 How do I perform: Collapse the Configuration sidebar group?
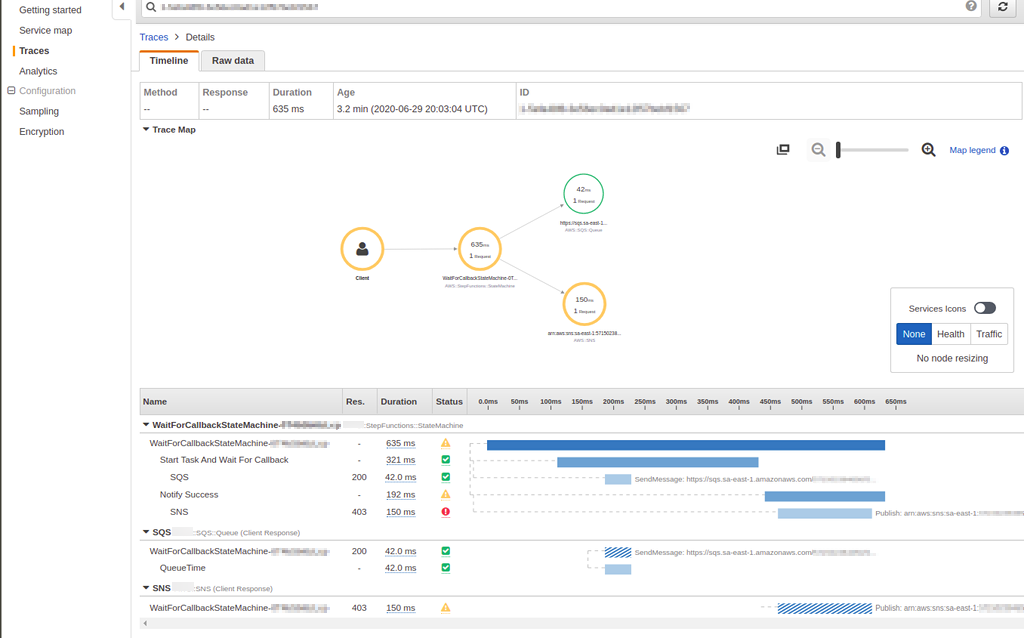[x=11, y=91]
